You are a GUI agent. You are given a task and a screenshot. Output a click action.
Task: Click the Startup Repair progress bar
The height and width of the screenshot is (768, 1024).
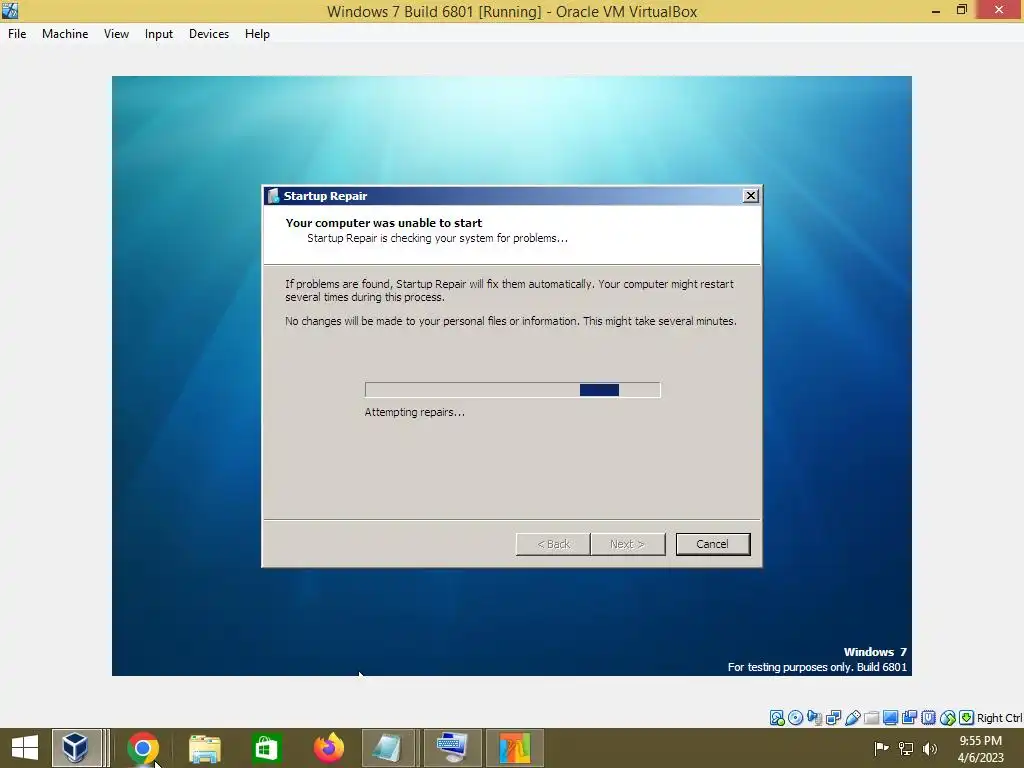513,390
